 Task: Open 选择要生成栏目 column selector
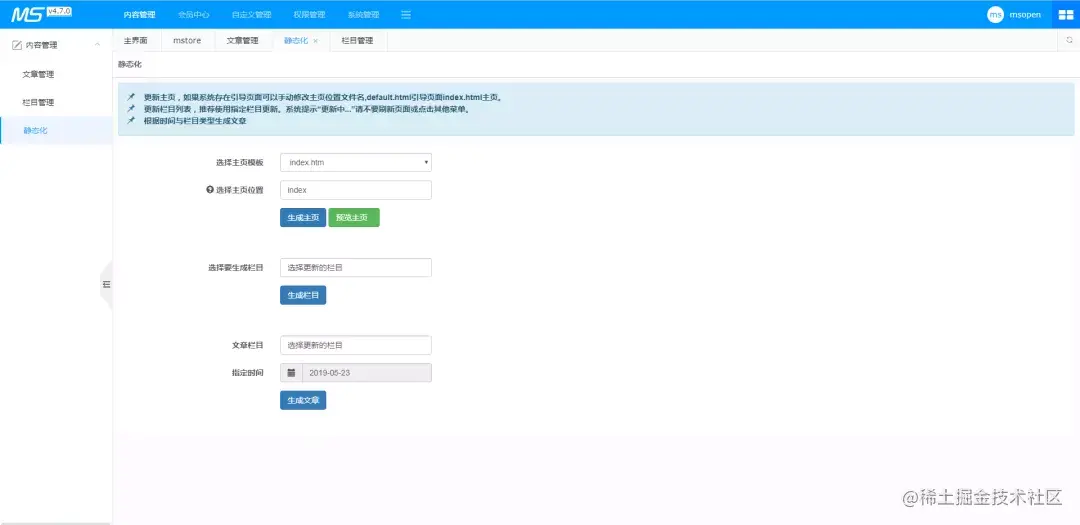coord(355,267)
